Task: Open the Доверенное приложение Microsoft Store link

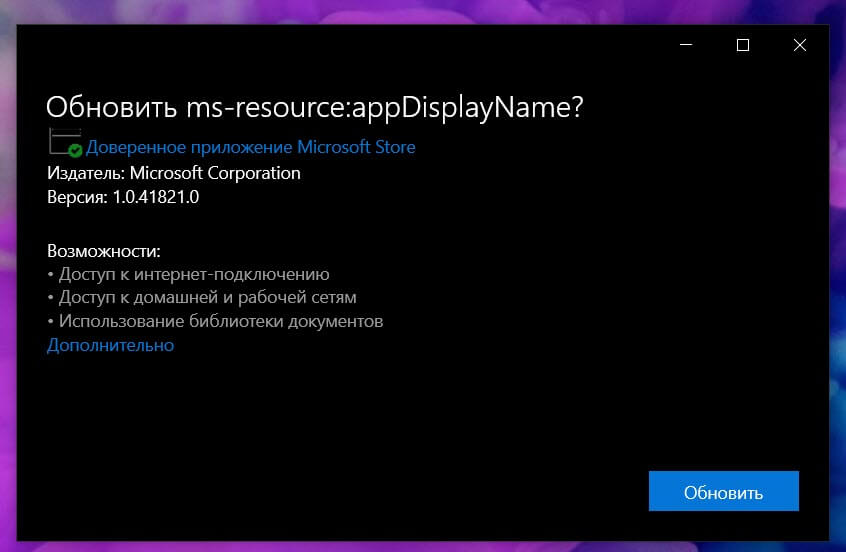Action: coord(250,147)
